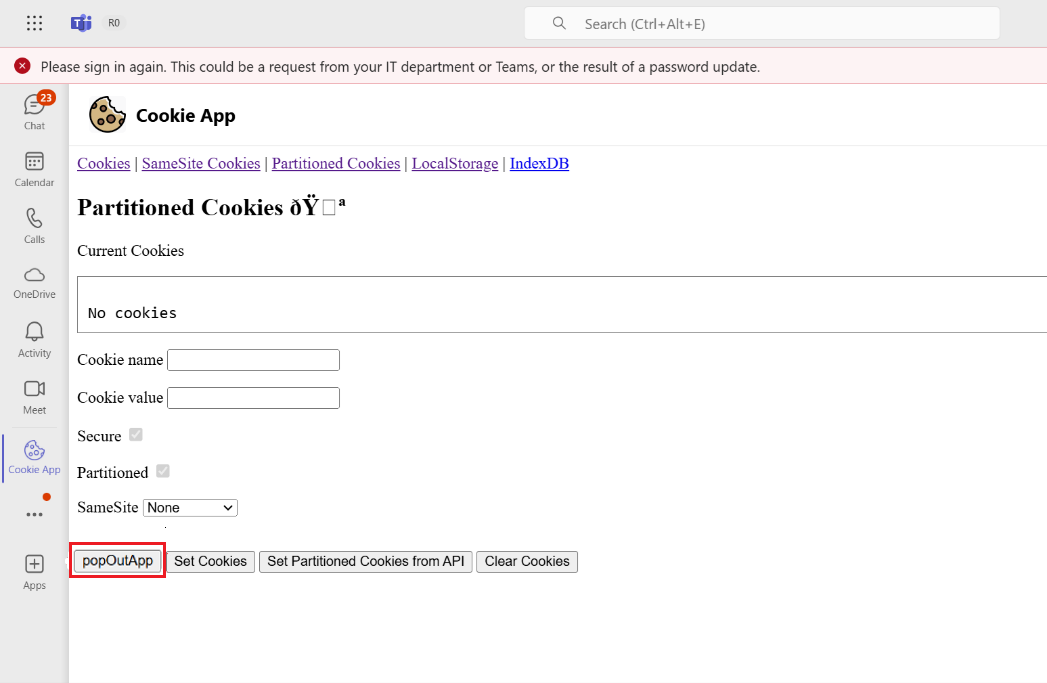Enable the Secure cookie checkbox
The image size is (1047, 683).
pos(136,435)
